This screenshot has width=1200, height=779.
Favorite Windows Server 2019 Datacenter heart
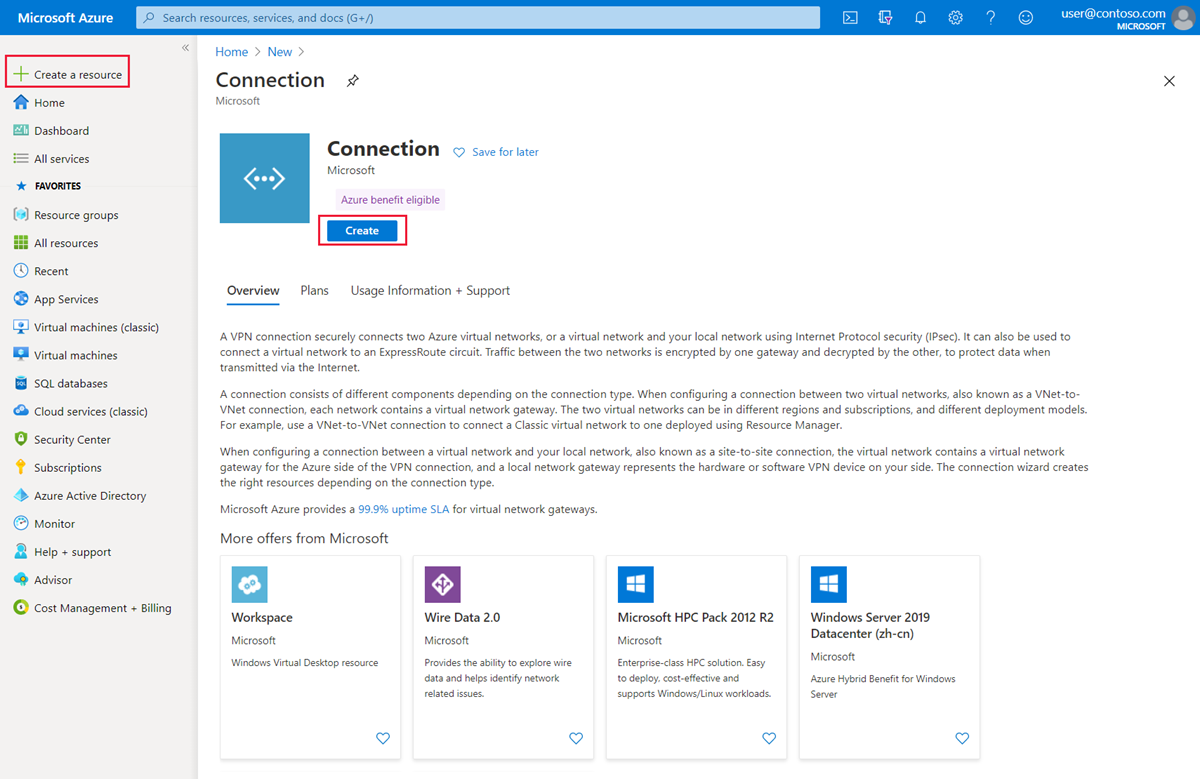[x=961, y=738]
